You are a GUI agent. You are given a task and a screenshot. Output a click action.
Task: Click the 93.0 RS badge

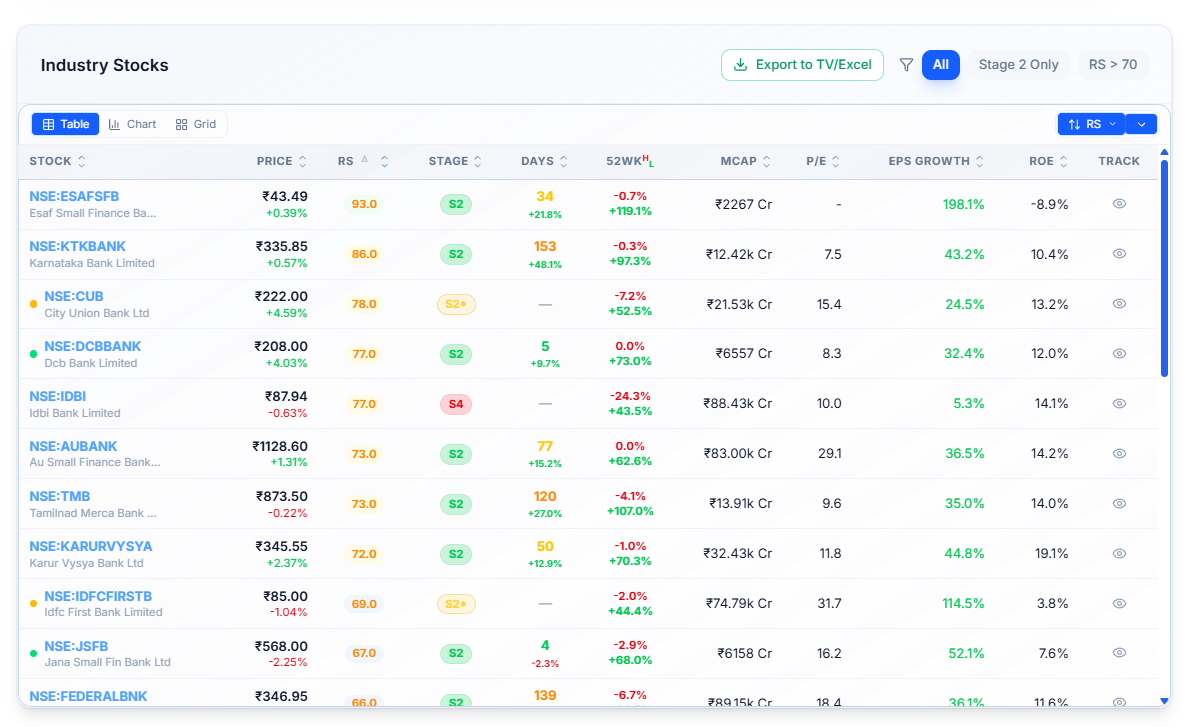click(x=365, y=204)
